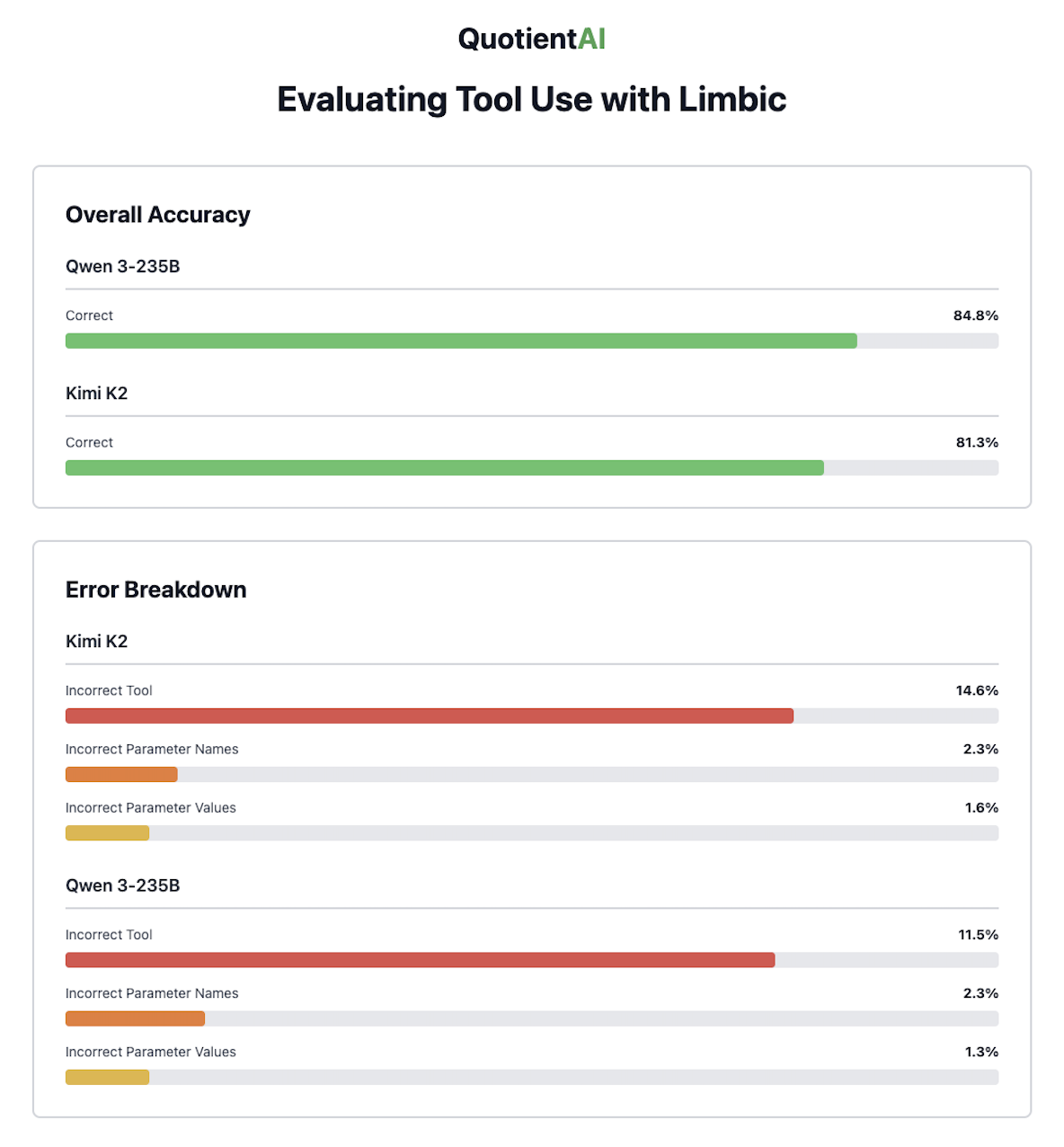Image resolution: width=1064 pixels, height=1147 pixels.
Task: Click the red Qwen 3-235B Incorrect Tool bar
Action: pyautogui.click(x=420, y=960)
